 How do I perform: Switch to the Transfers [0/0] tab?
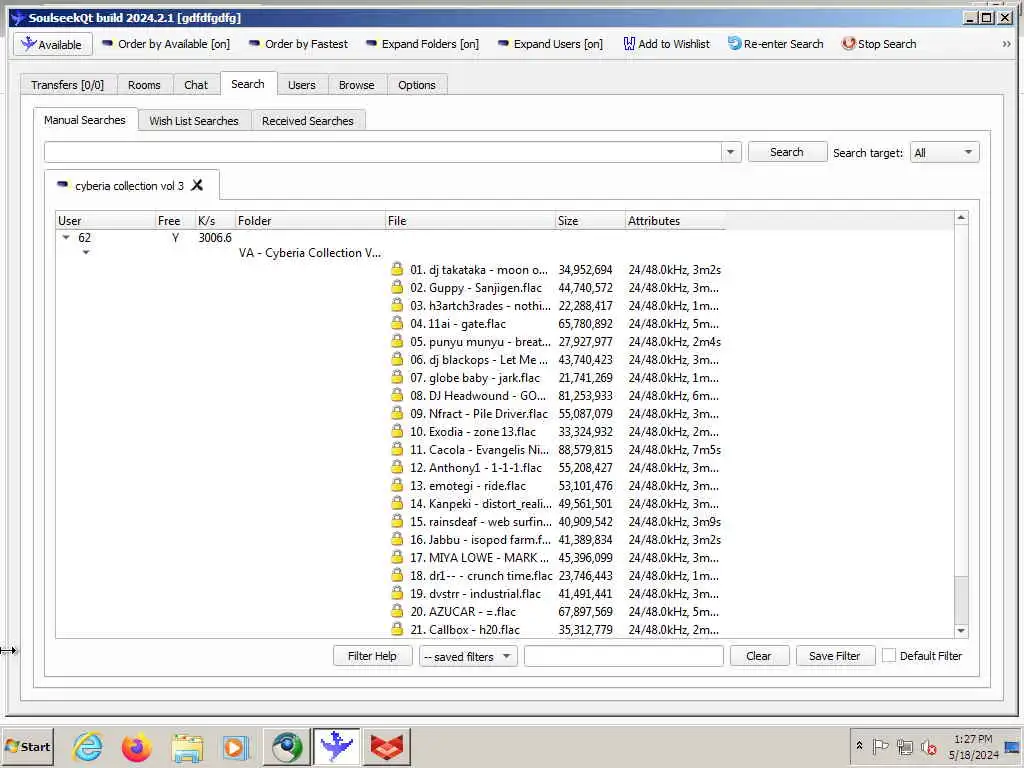point(67,85)
